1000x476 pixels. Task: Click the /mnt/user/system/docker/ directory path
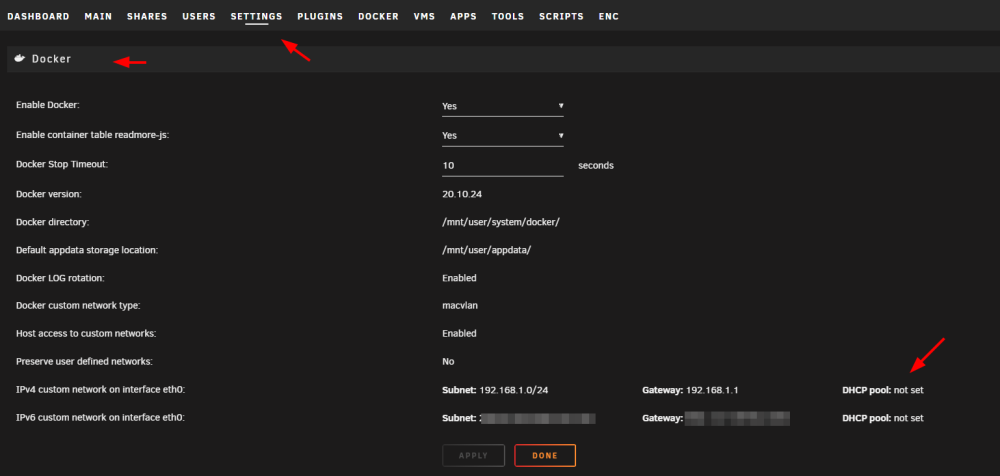click(x=501, y=222)
